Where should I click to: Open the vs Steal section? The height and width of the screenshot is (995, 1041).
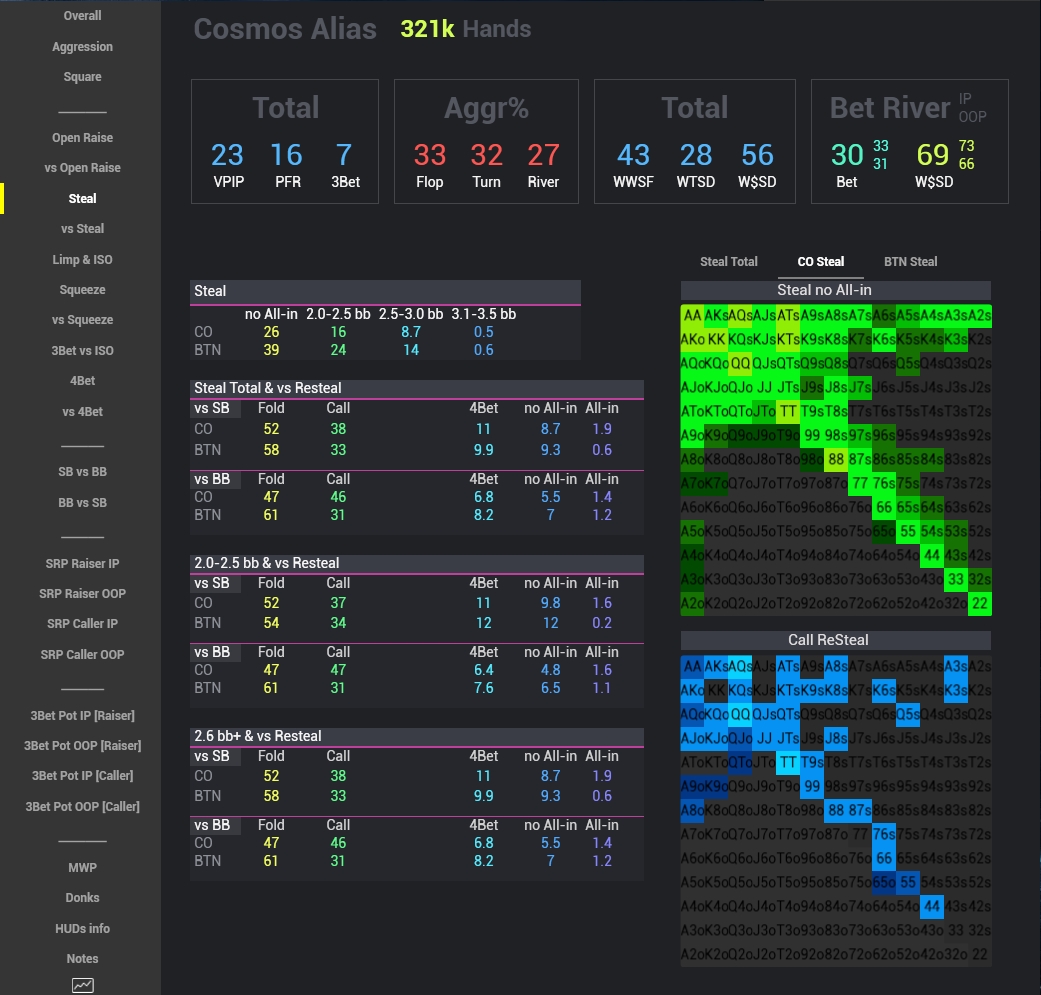coord(82,228)
